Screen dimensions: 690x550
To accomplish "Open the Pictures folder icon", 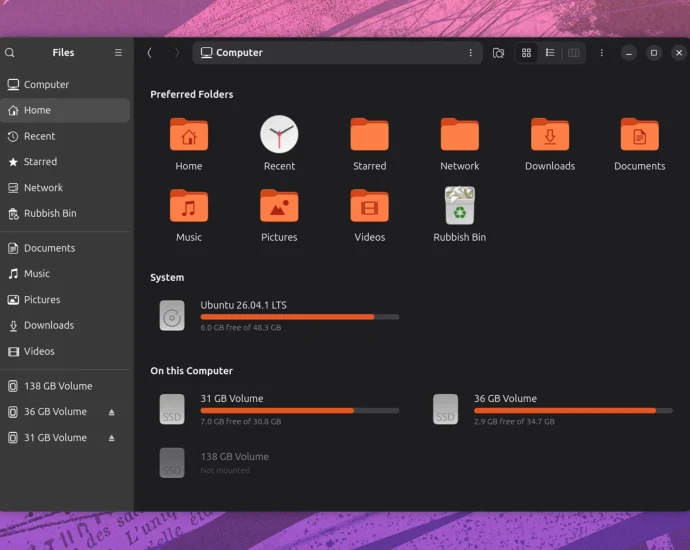I will tap(279, 205).
